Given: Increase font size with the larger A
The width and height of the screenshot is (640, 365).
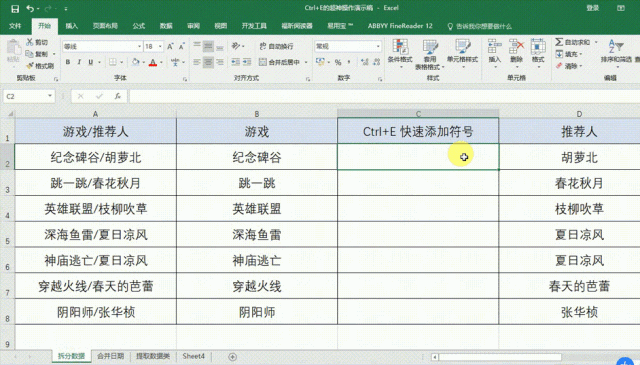Looking at the screenshot, I should [171, 47].
